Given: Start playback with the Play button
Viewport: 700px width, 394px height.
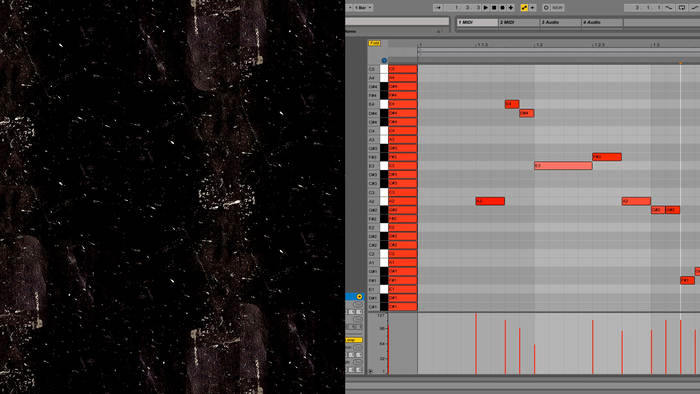Looking at the screenshot, I should 486,8.
